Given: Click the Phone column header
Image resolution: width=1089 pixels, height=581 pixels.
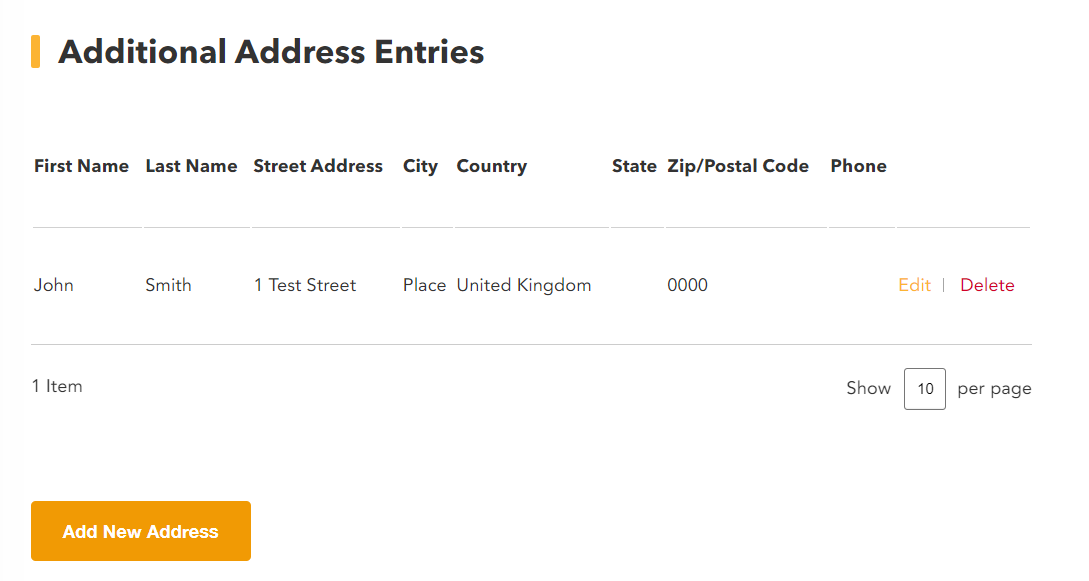Looking at the screenshot, I should 858,166.
